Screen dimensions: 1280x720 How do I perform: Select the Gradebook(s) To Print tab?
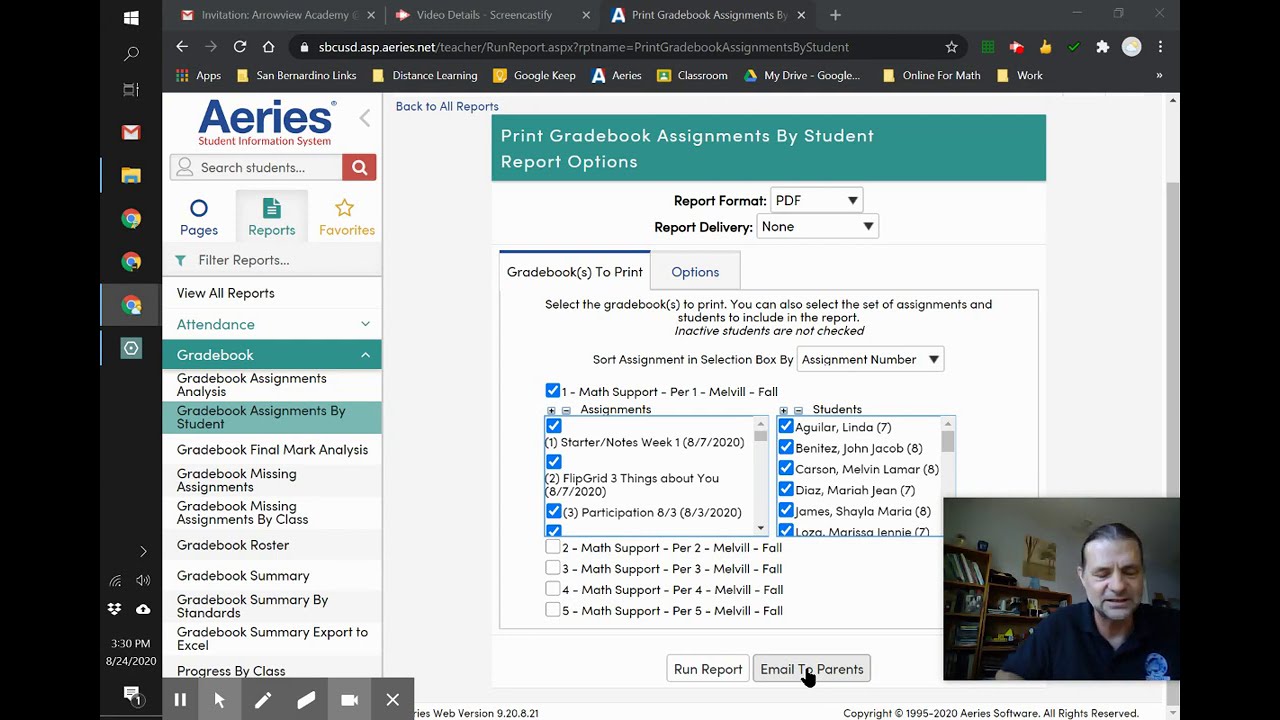pos(574,272)
